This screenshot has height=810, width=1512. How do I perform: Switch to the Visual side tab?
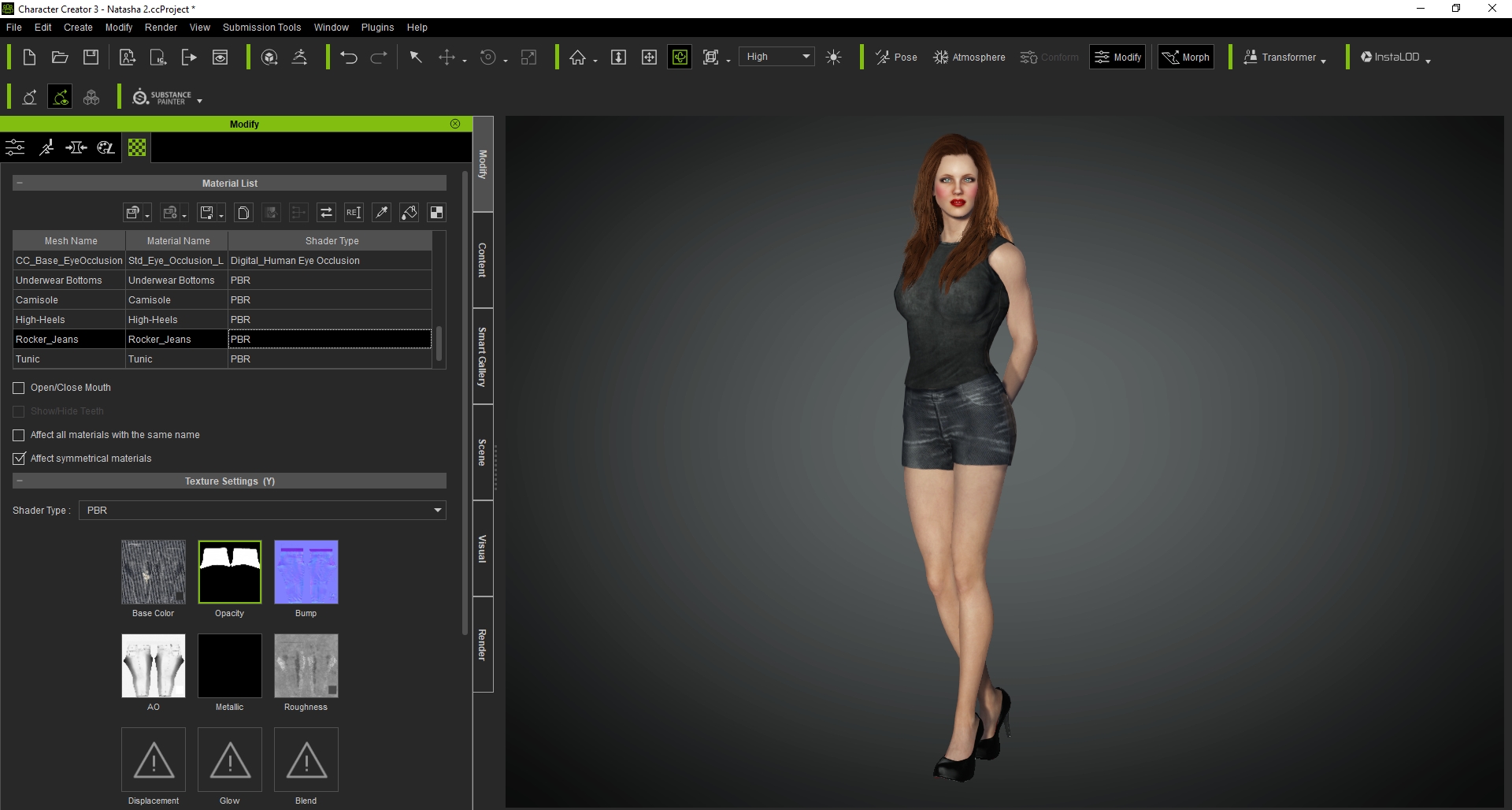pyautogui.click(x=483, y=548)
